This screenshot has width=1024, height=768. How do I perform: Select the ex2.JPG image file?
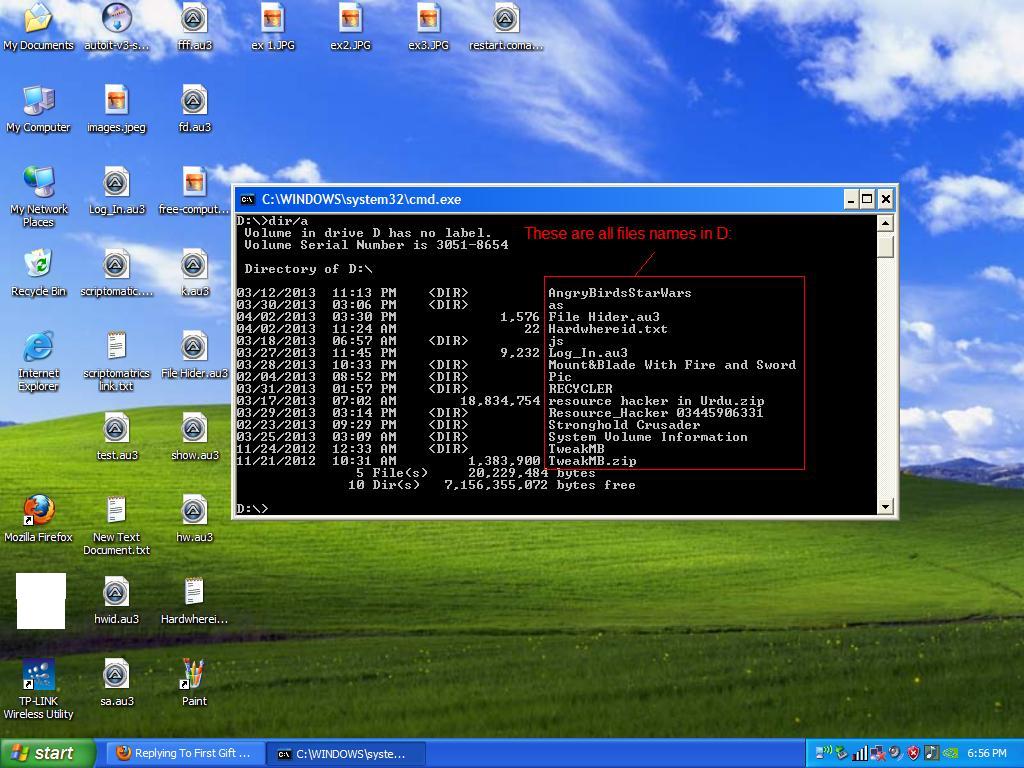(x=351, y=26)
